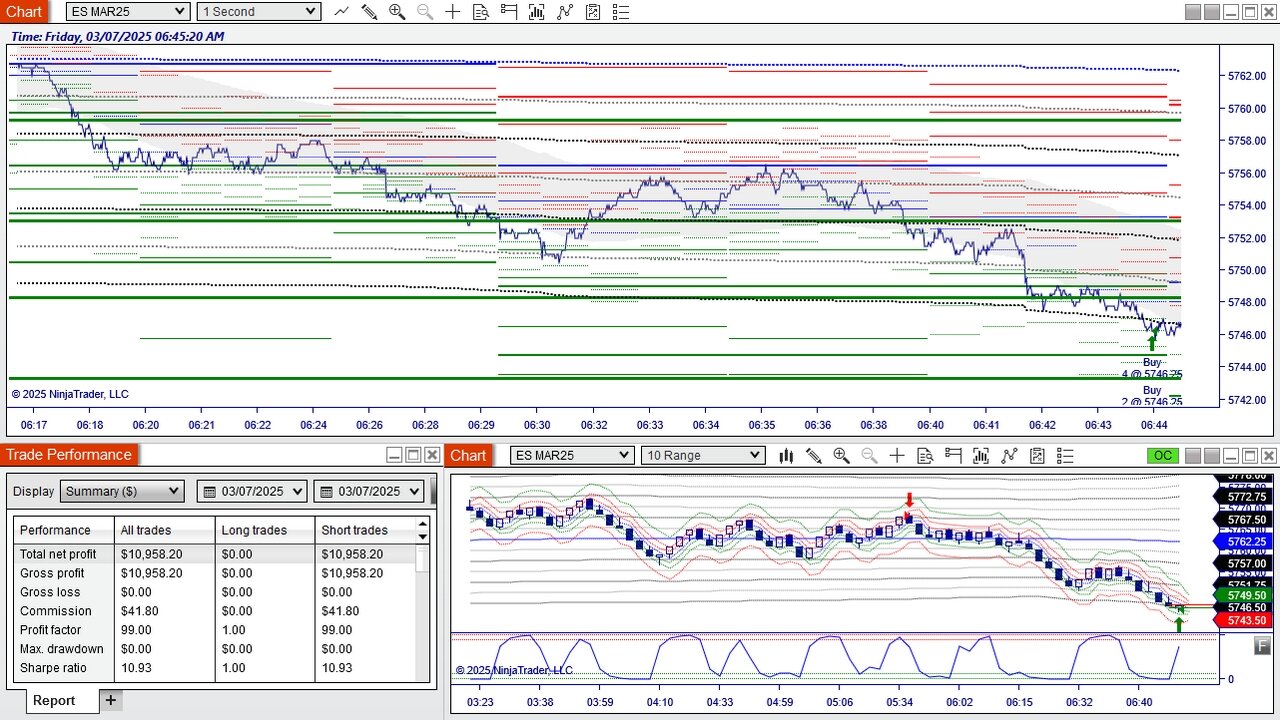This screenshot has height=720, width=1280.
Task: Open Properties list icon in bottom chart toolbar
Action: (1065, 456)
